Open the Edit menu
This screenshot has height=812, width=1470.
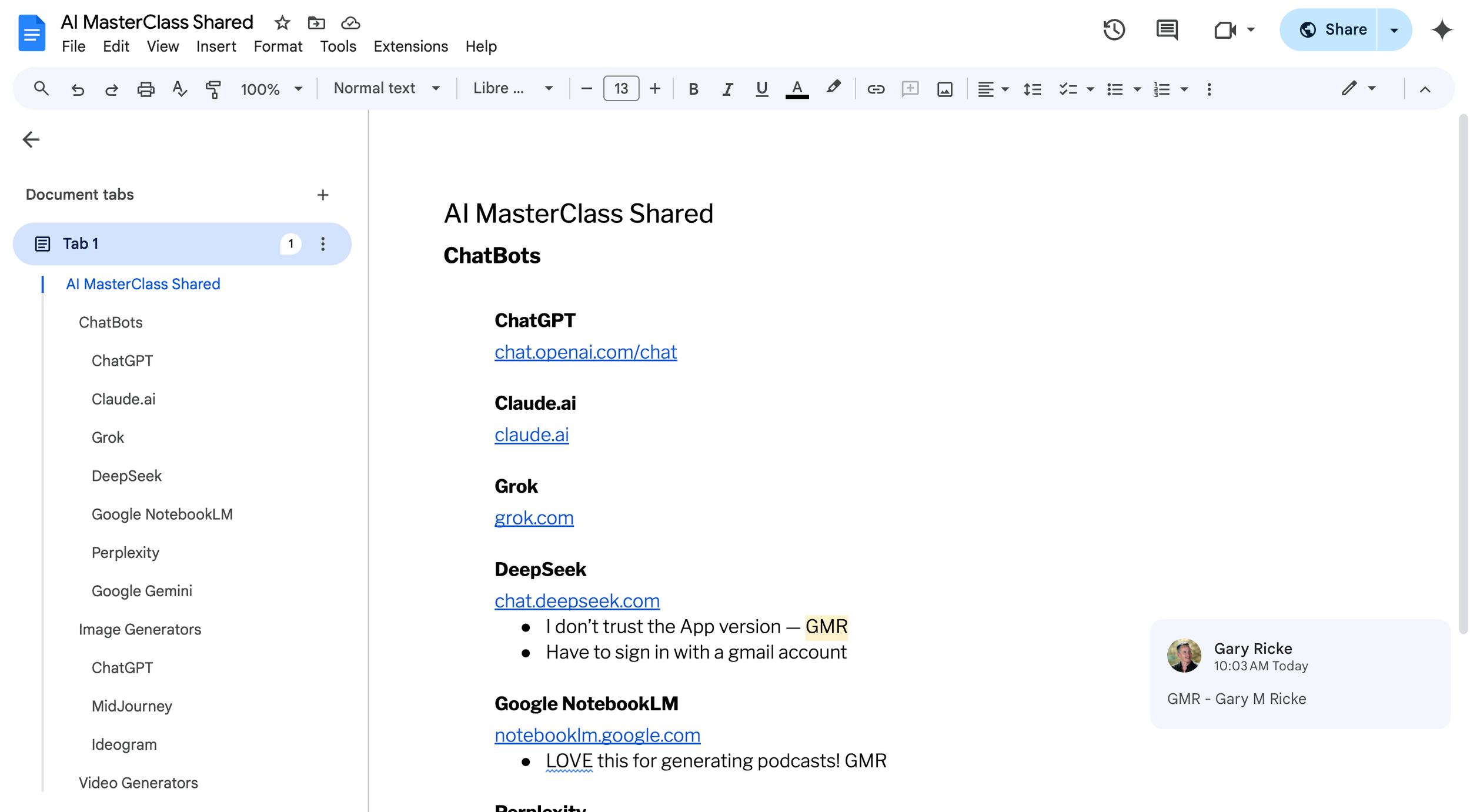116,46
